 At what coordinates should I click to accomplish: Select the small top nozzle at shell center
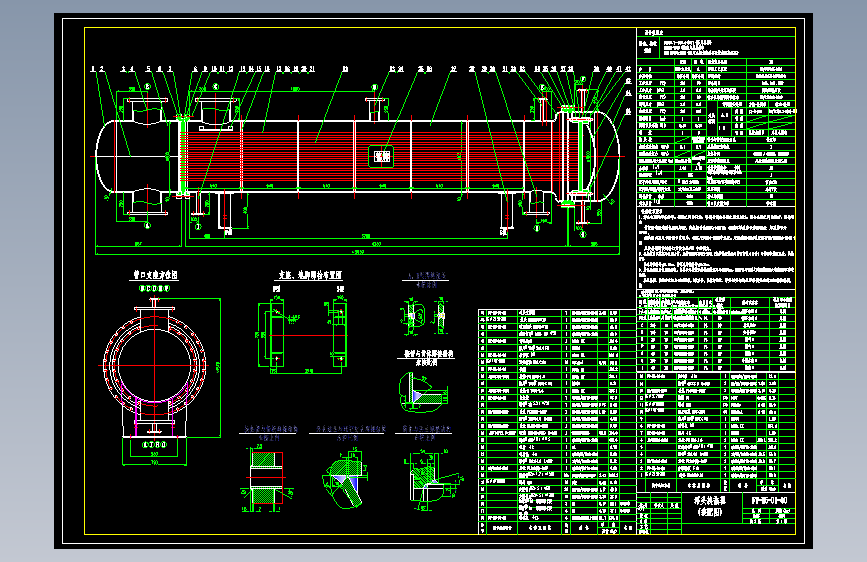pyautogui.click(x=375, y=109)
